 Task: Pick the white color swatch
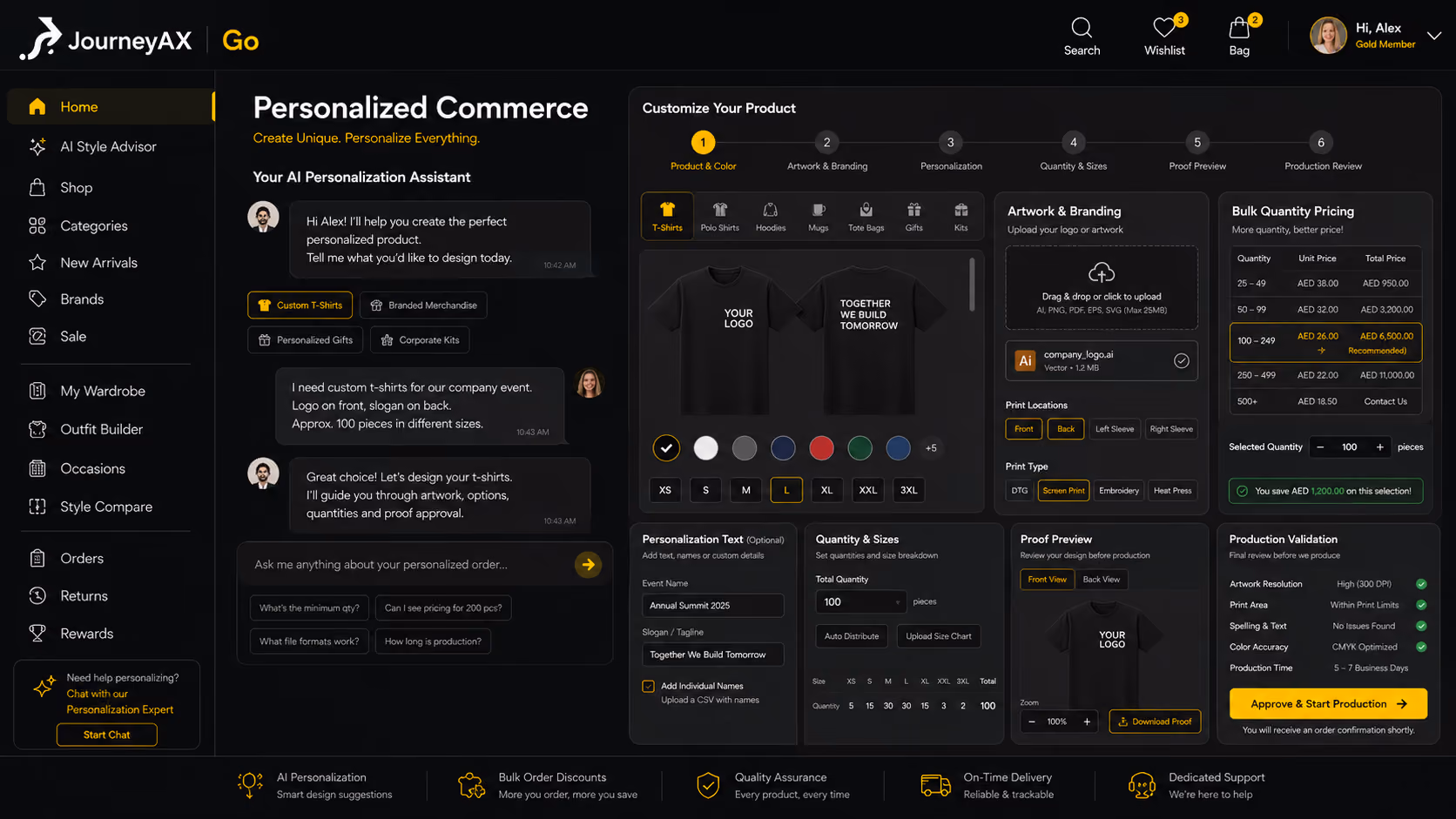[706, 448]
